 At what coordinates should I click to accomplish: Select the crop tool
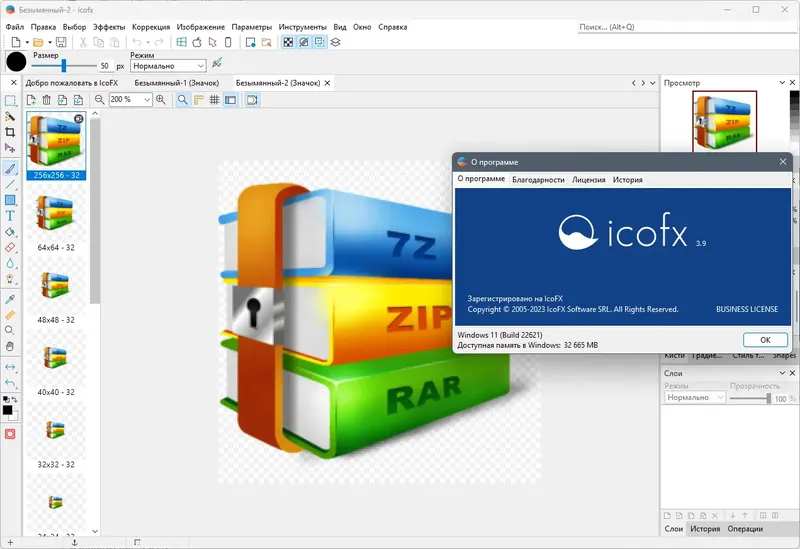10,132
